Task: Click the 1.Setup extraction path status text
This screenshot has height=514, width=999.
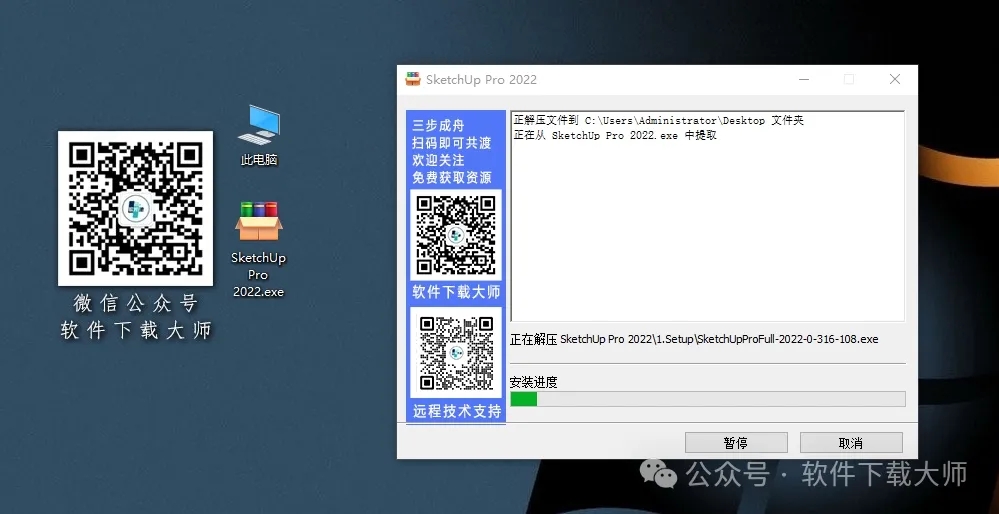Action: click(694, 339)
